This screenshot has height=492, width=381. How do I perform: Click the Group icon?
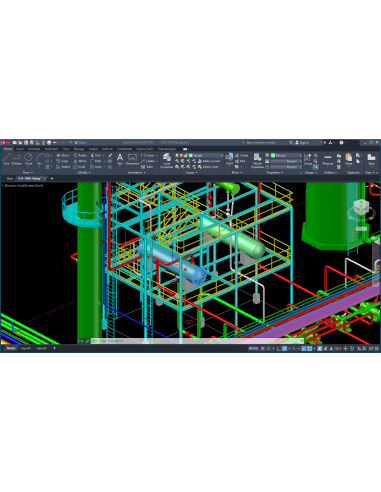pyautogui.click(x=308, y=159)
